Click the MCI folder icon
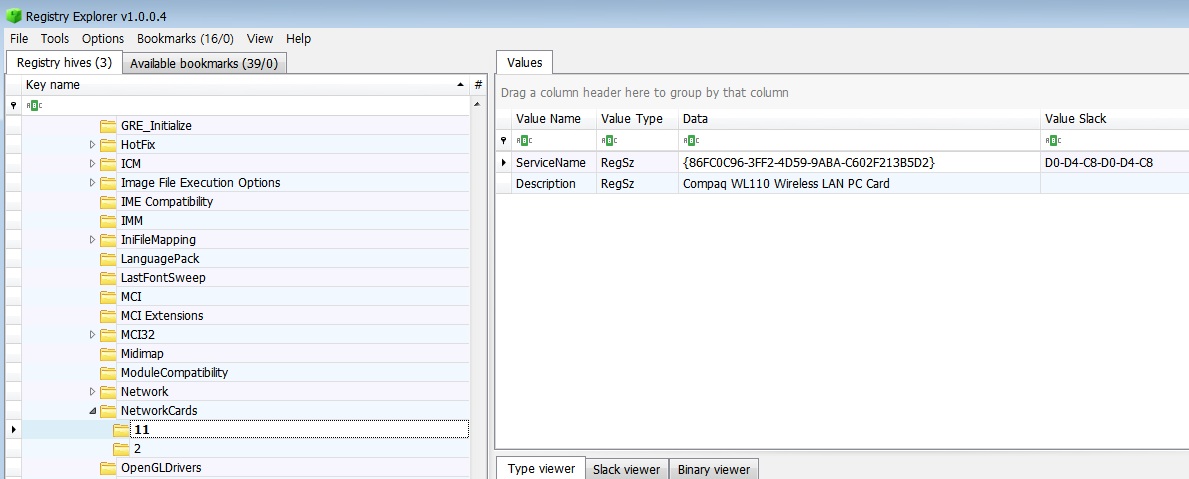This screenshot has height=479, width=1189. 108,296
